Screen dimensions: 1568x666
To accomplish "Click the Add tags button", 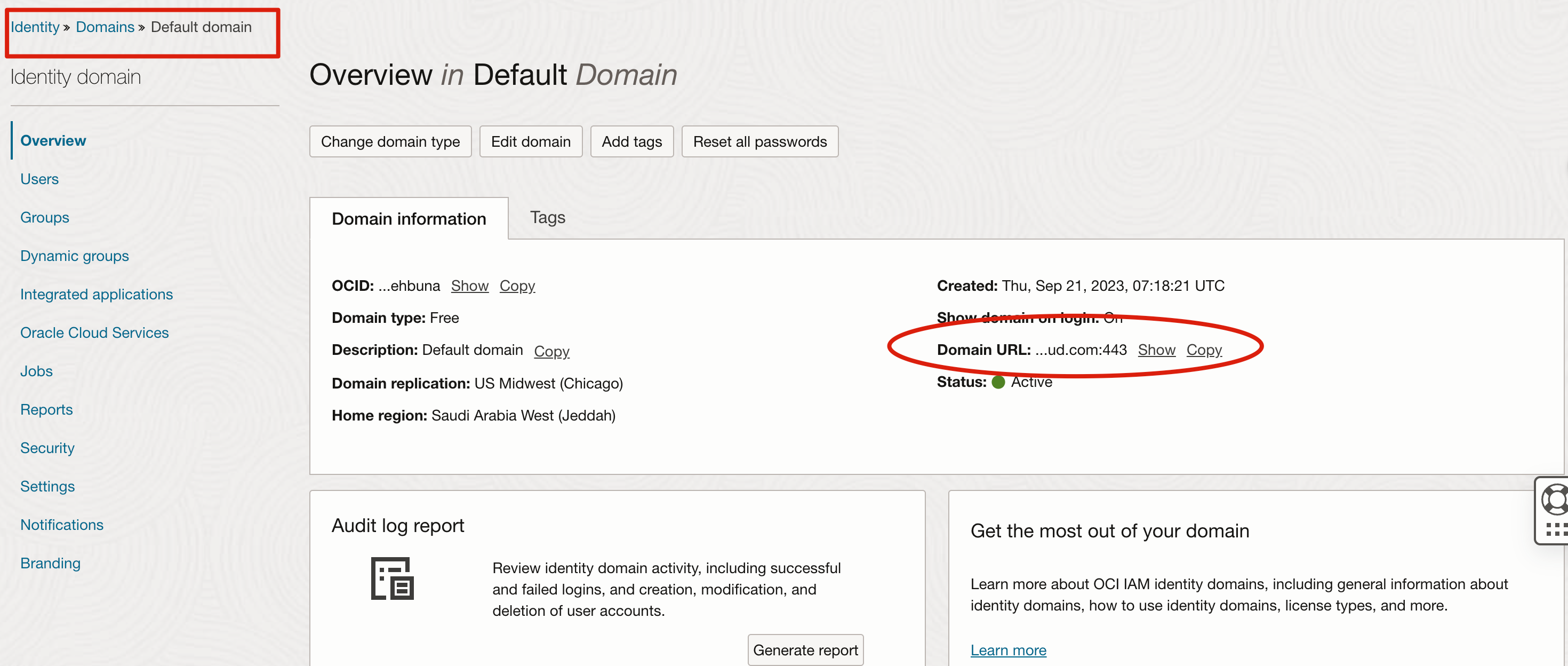I will pyautogui.click(x=631, y=141).
